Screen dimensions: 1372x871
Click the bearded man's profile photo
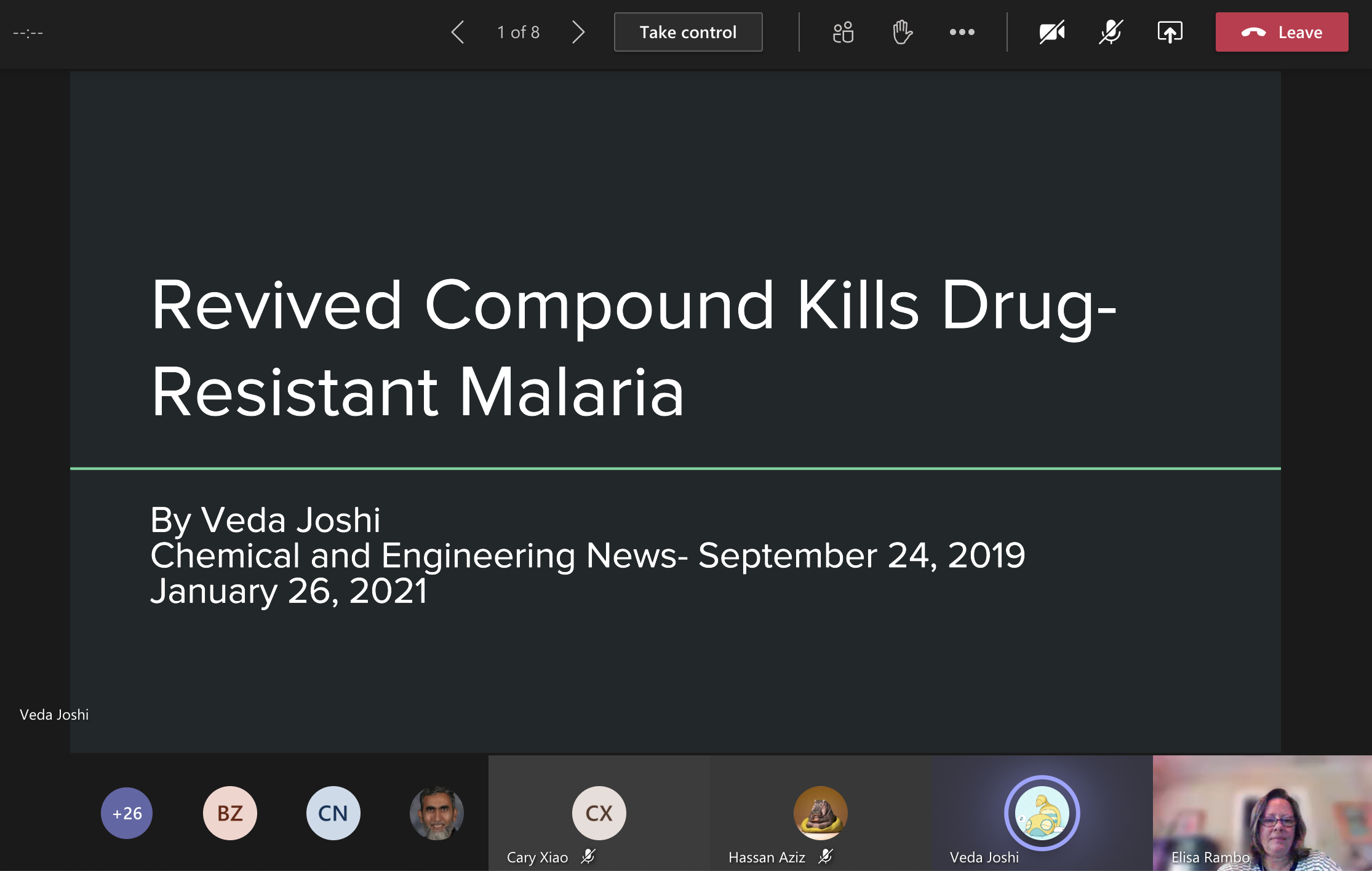tap(436, 813)
